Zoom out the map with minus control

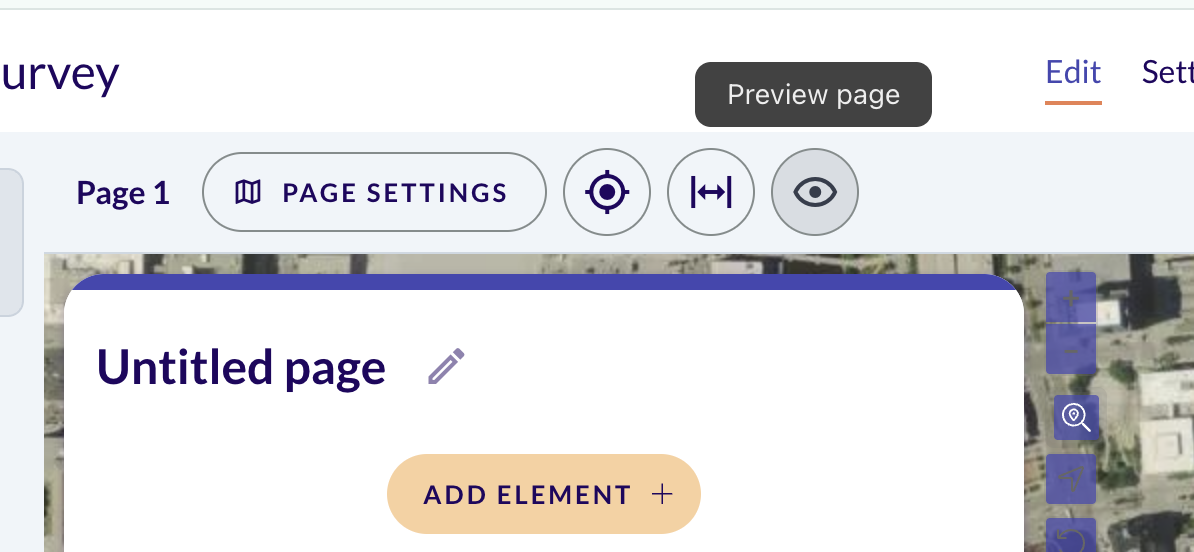[x=1071, y=349]
